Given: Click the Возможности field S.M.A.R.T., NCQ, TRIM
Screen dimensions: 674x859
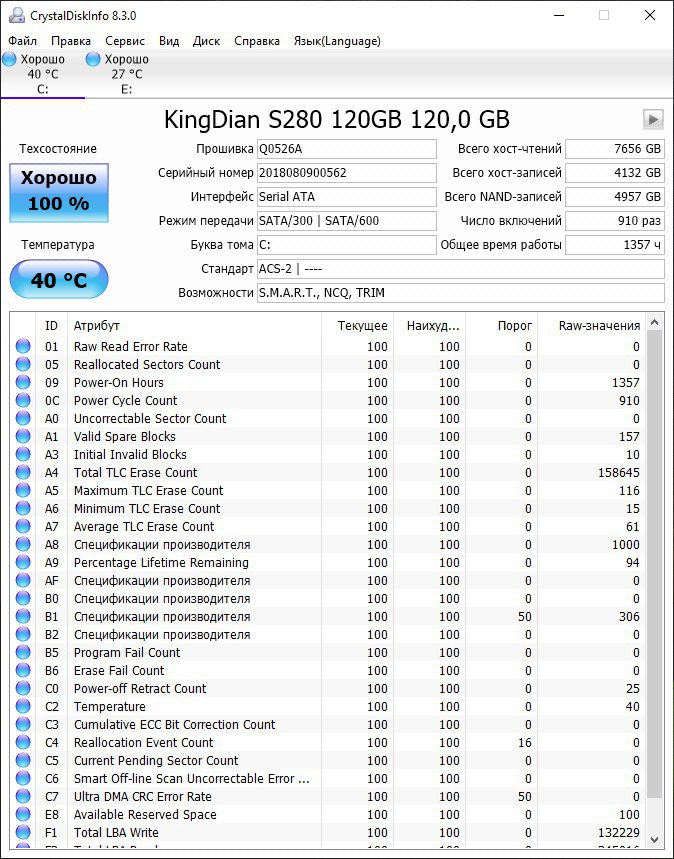Looking at the screenshot, I should click(460, 293).
